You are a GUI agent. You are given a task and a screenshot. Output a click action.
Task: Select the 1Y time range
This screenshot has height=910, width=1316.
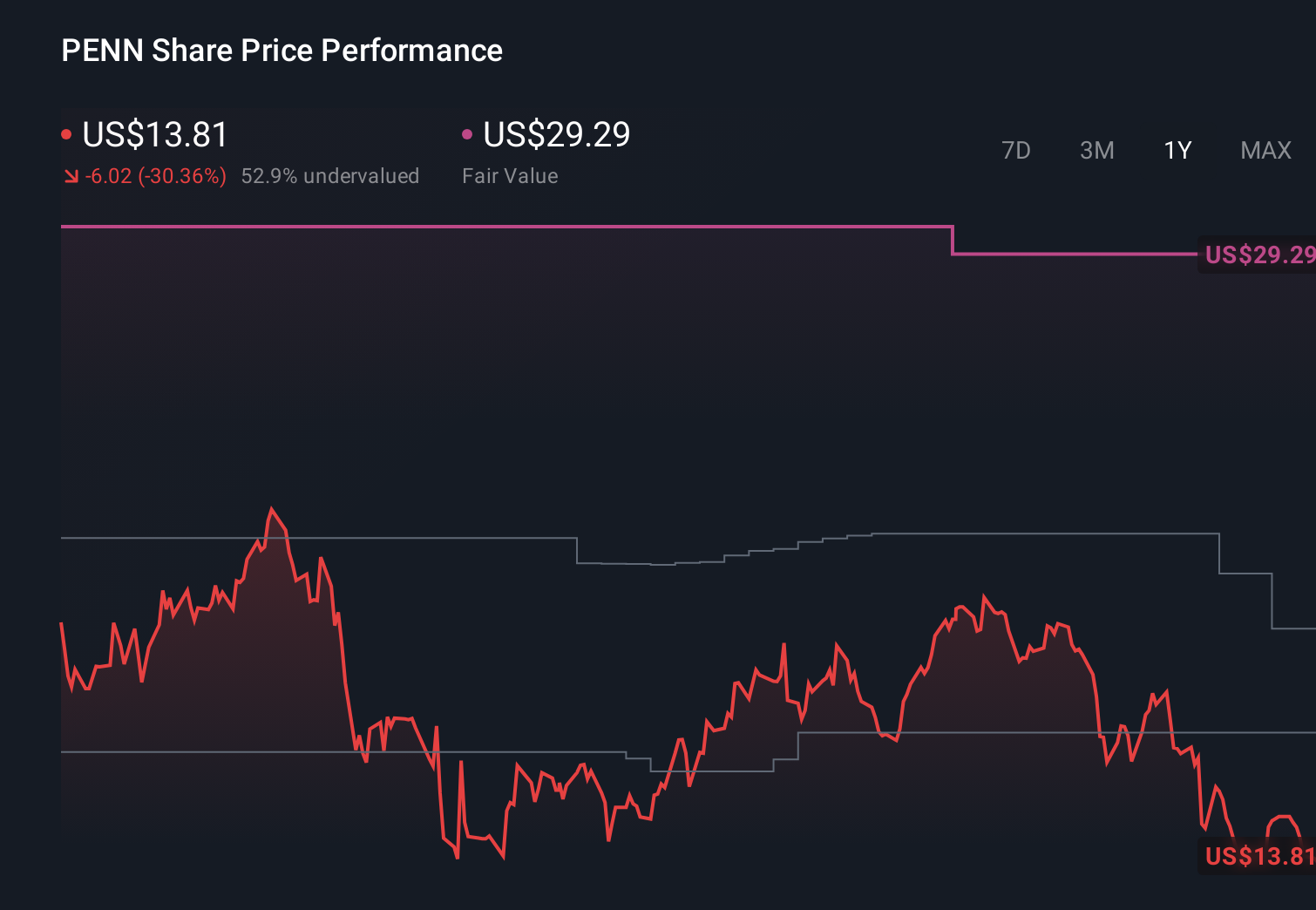1177,150
